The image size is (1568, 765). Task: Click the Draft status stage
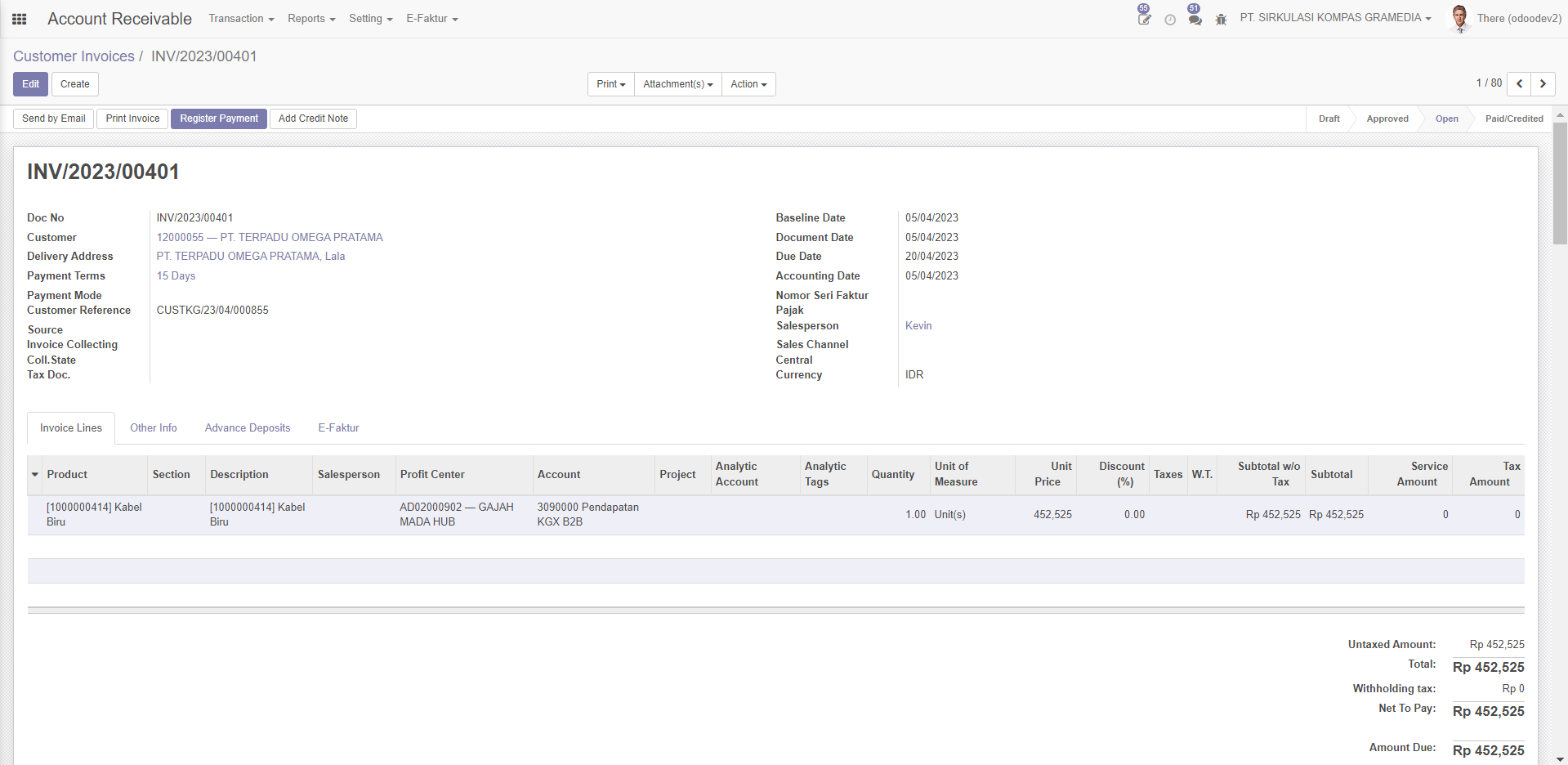click(x=1329, y=119)
